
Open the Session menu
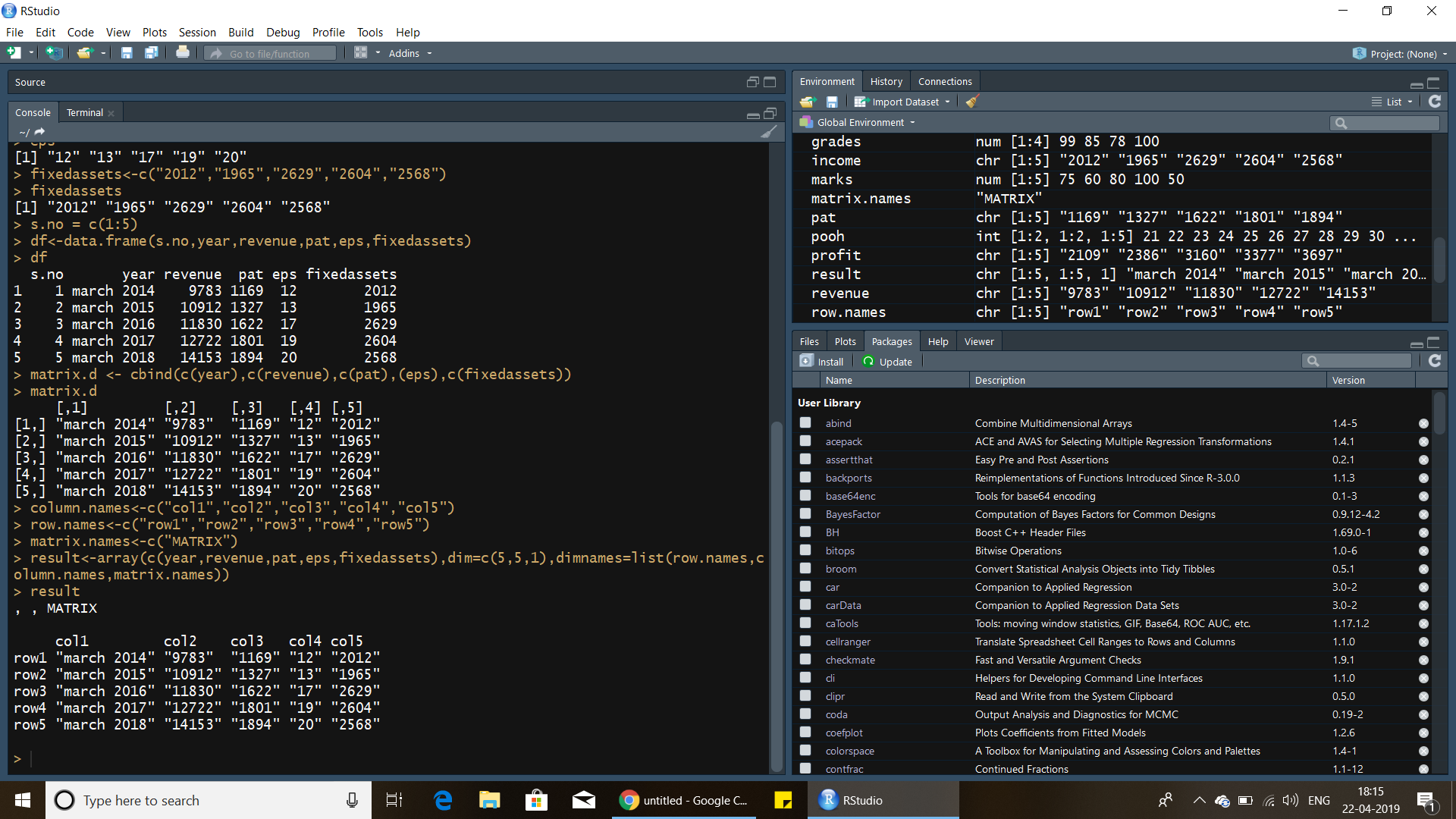click(197, 32)
